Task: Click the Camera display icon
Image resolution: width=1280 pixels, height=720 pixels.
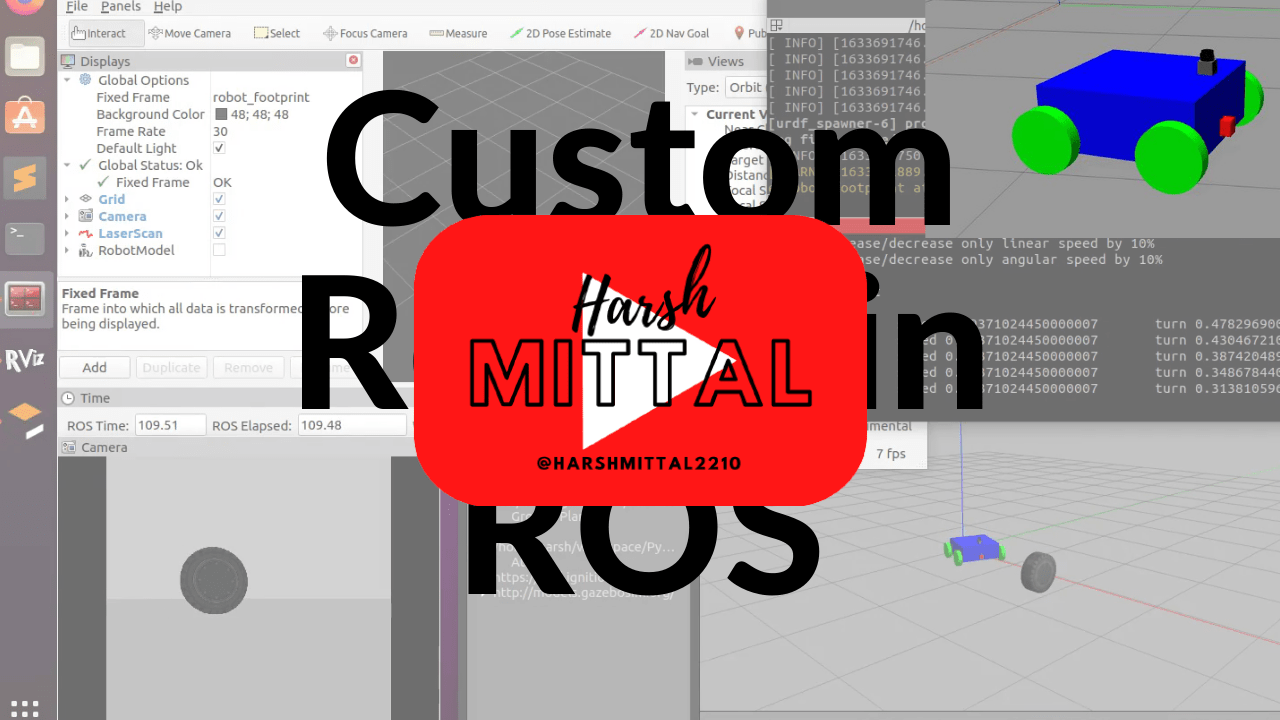Action: pos(85,216)
